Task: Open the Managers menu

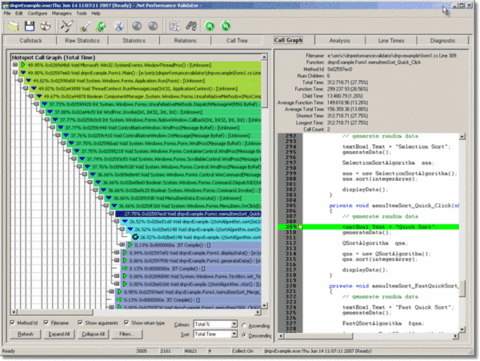Action: 61,13
